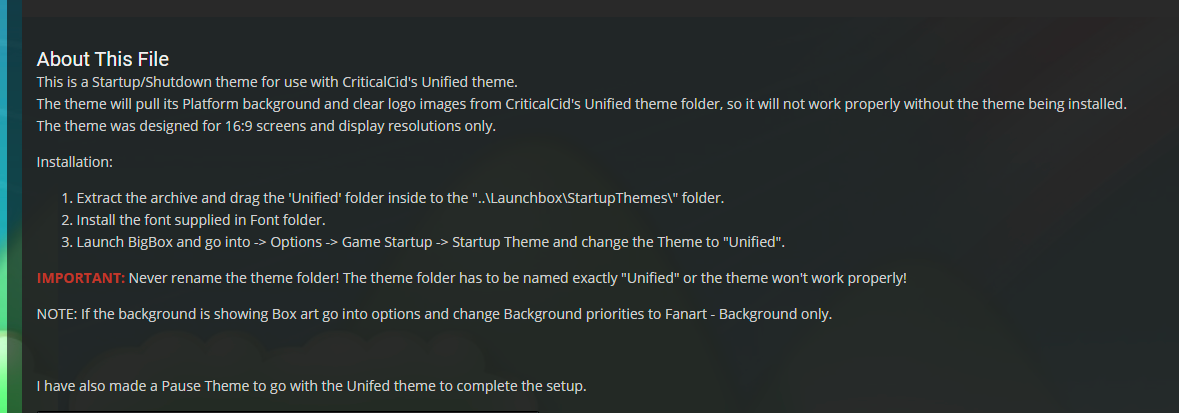The image size is (1179, 413).
Task: Click the '16:9 screens' sentence
Action: 266,126
